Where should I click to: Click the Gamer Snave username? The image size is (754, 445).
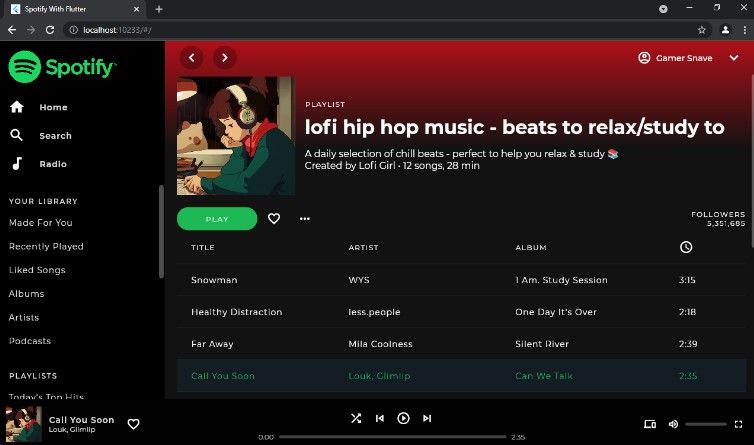[684, 58]
